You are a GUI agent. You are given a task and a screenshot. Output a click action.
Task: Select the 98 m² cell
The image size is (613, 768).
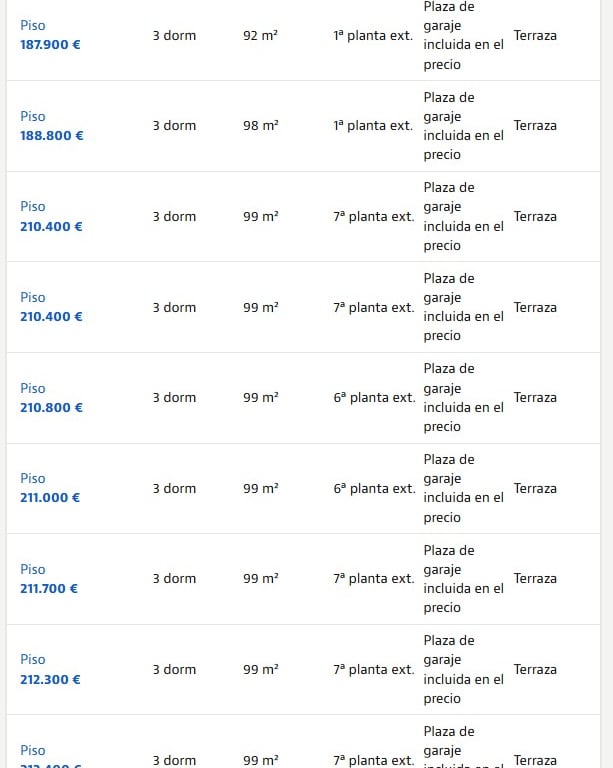point(260,126)
